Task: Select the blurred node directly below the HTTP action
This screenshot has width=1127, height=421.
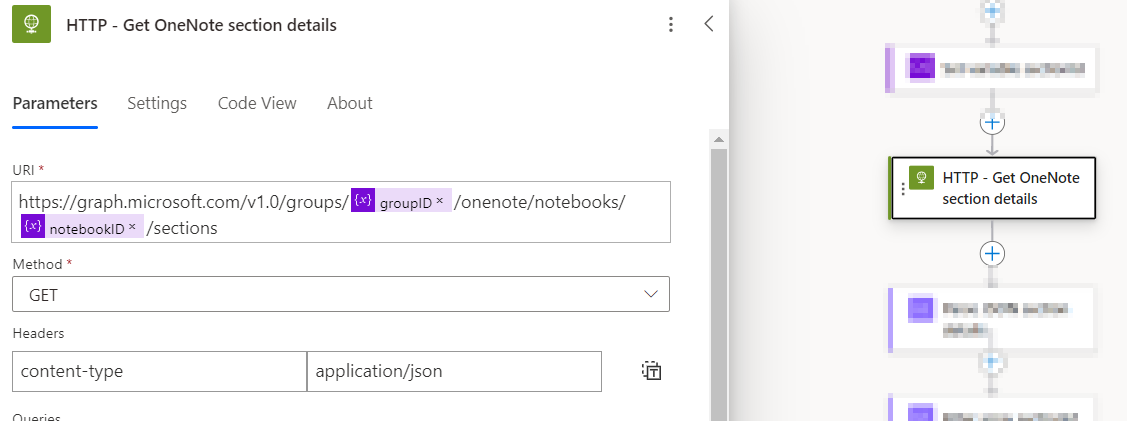Action: (x=992, y=320)
